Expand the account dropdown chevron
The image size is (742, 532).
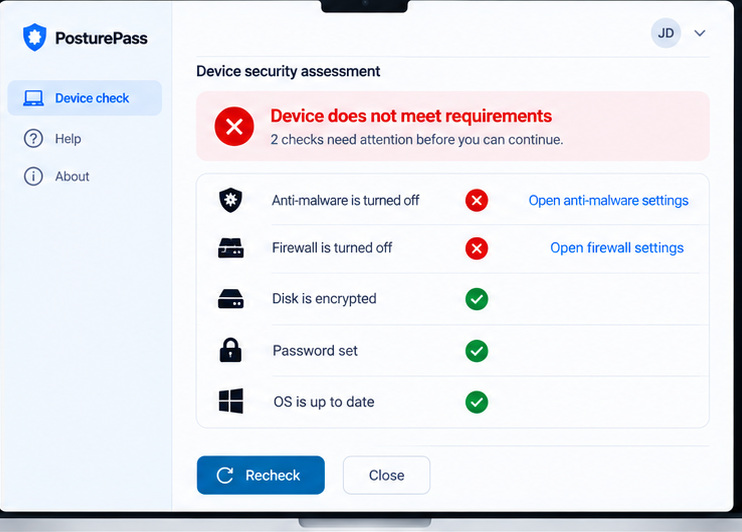tap(700, 33)
